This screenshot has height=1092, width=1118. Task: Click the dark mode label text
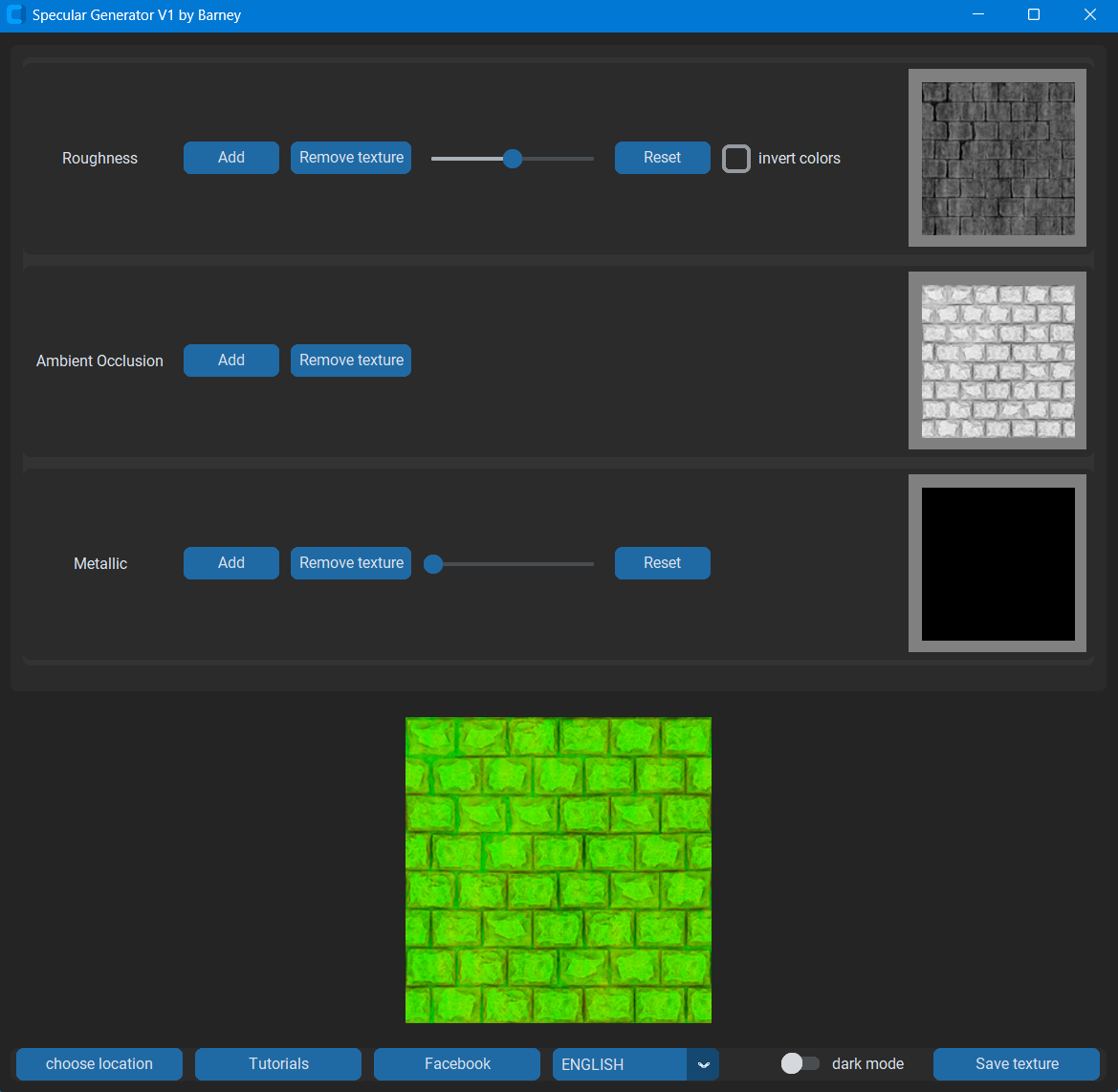point(867,1063)
